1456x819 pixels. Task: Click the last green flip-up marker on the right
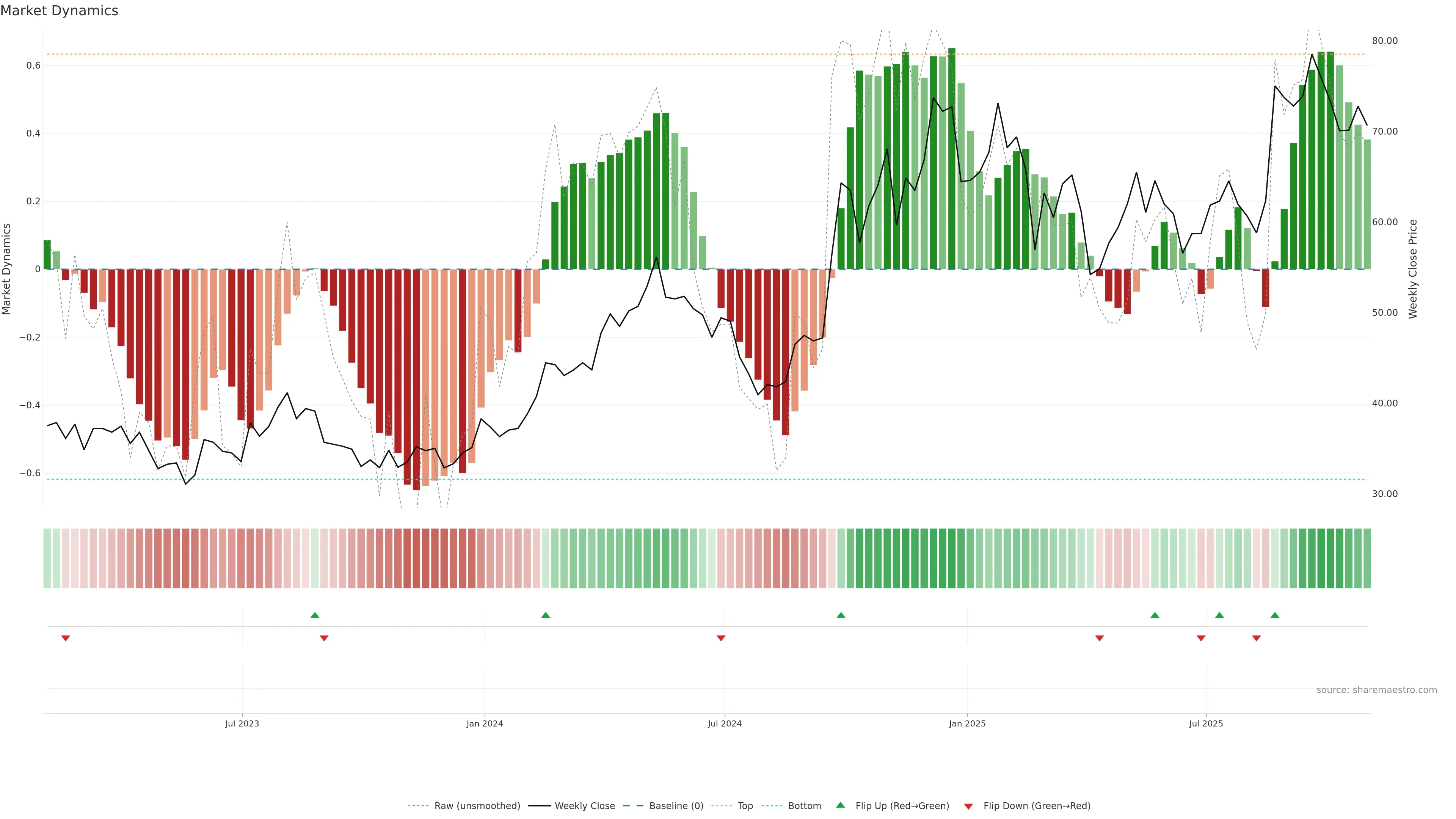click(1274, 615)
